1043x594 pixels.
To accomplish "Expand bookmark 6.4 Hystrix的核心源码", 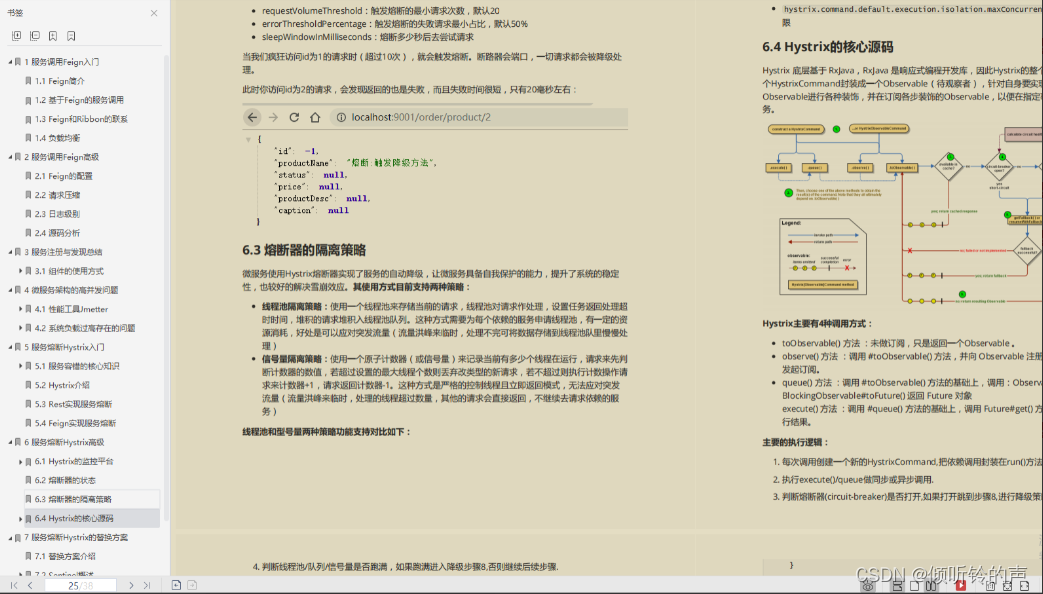I will [x=21, y=519].
